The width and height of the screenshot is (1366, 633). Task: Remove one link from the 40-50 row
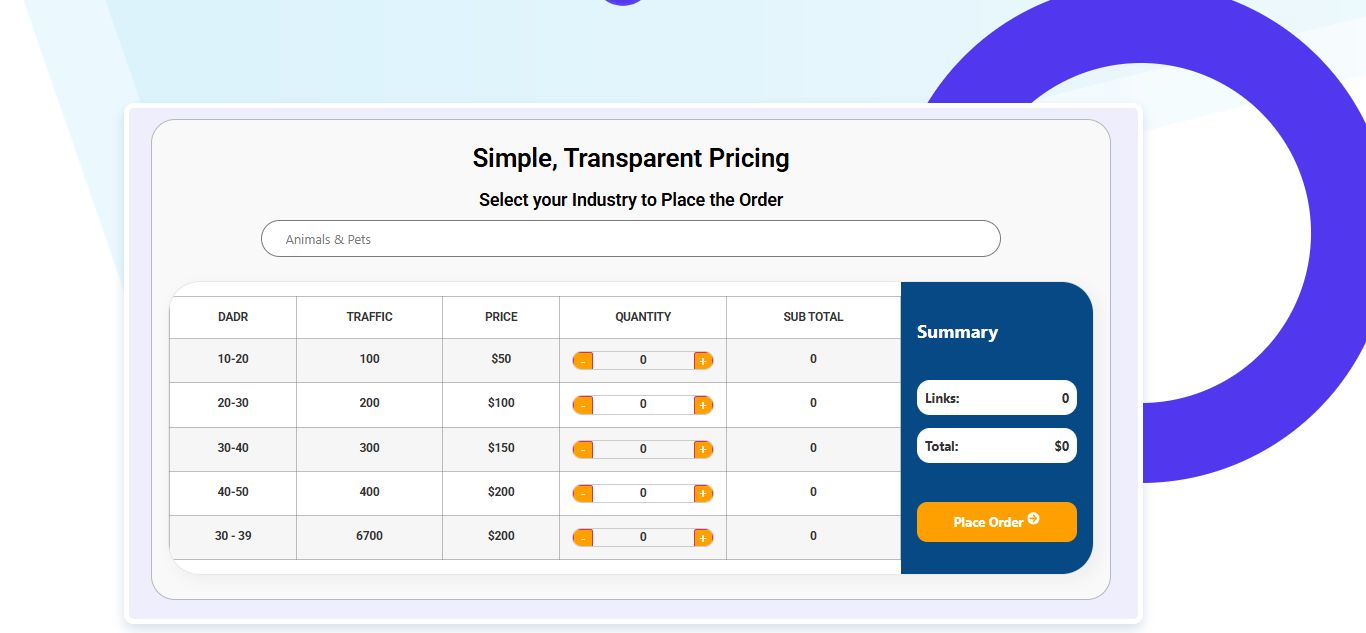(583, 493)
